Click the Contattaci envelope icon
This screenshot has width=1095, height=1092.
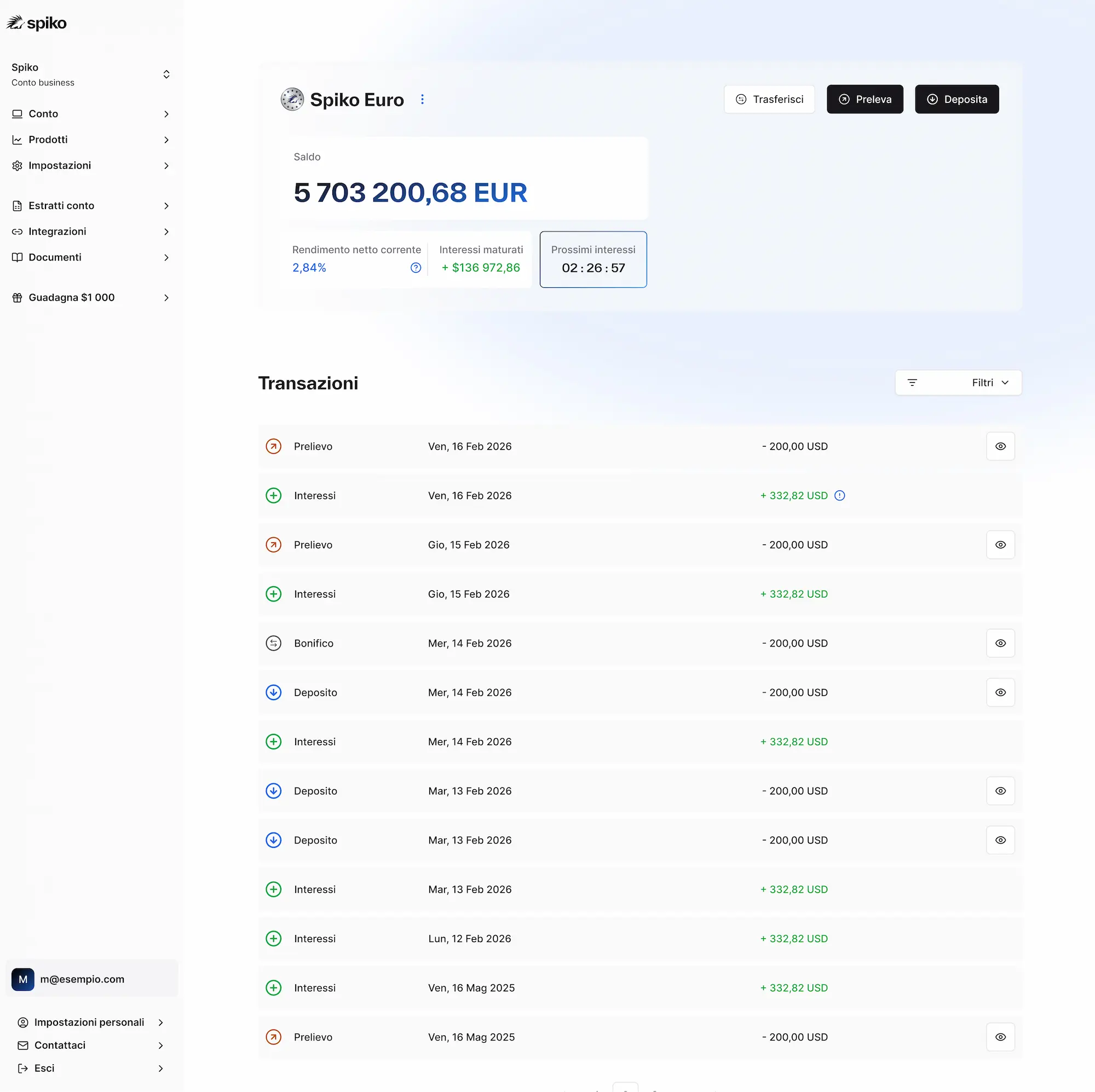(23, 1045)
